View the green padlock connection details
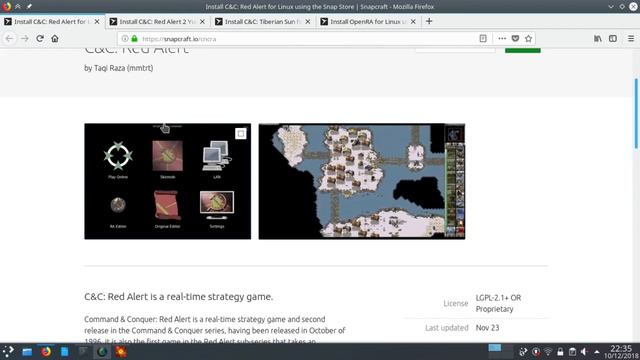The height and width of the screenshot is (360, 640). click(134, 39)
